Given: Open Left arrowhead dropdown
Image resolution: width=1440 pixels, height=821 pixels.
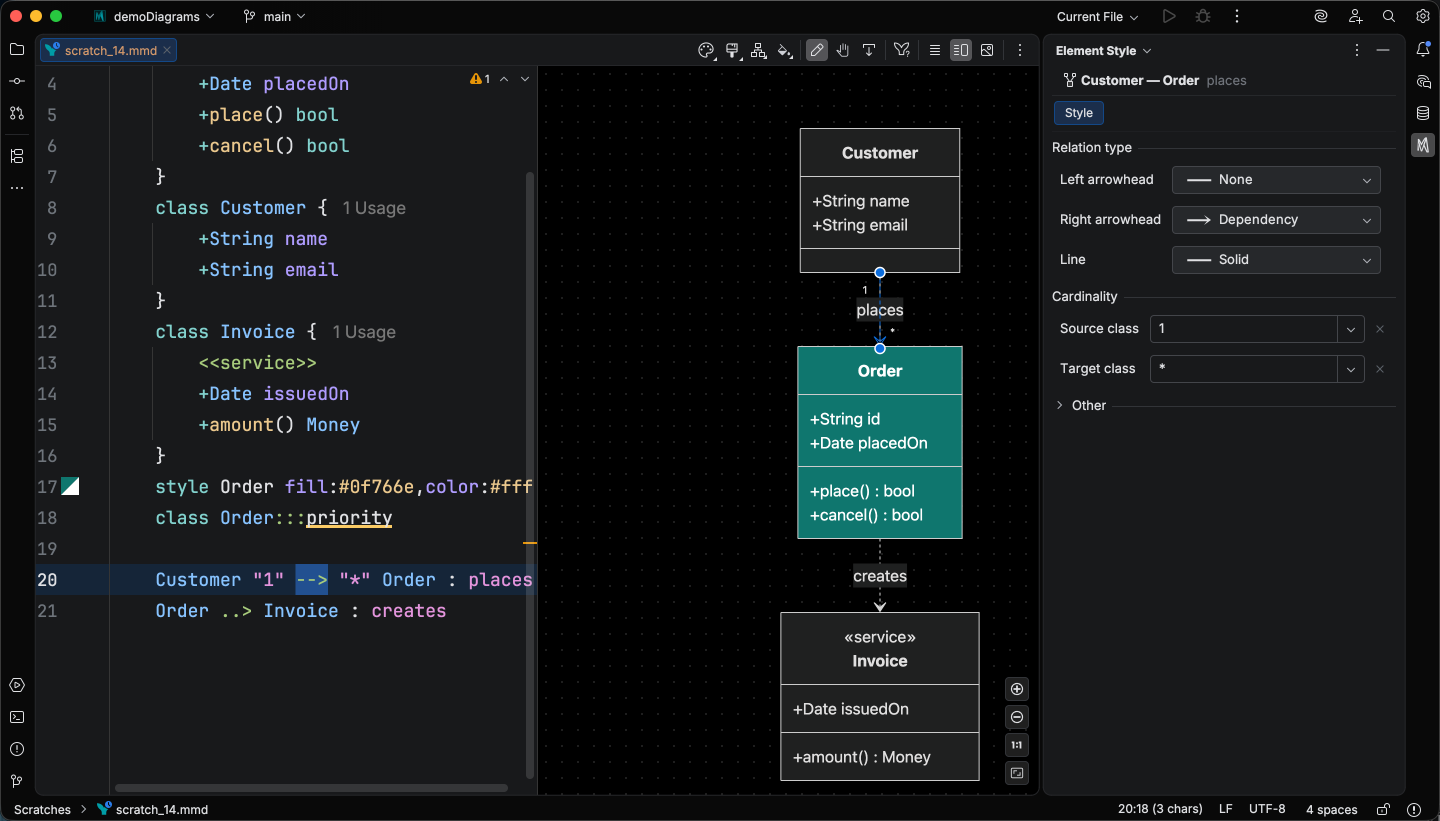Looking at the screenshot, I should coord(1276,180).
